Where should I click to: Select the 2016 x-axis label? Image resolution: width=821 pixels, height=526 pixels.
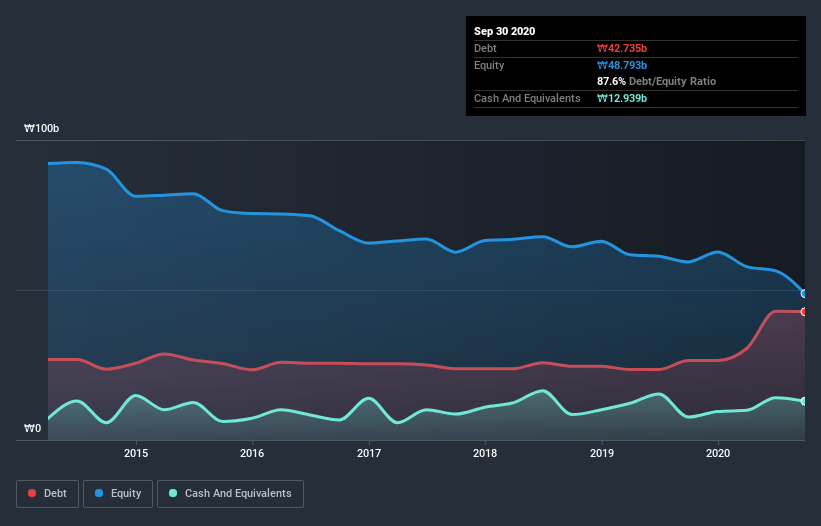[x=252, y=453]
